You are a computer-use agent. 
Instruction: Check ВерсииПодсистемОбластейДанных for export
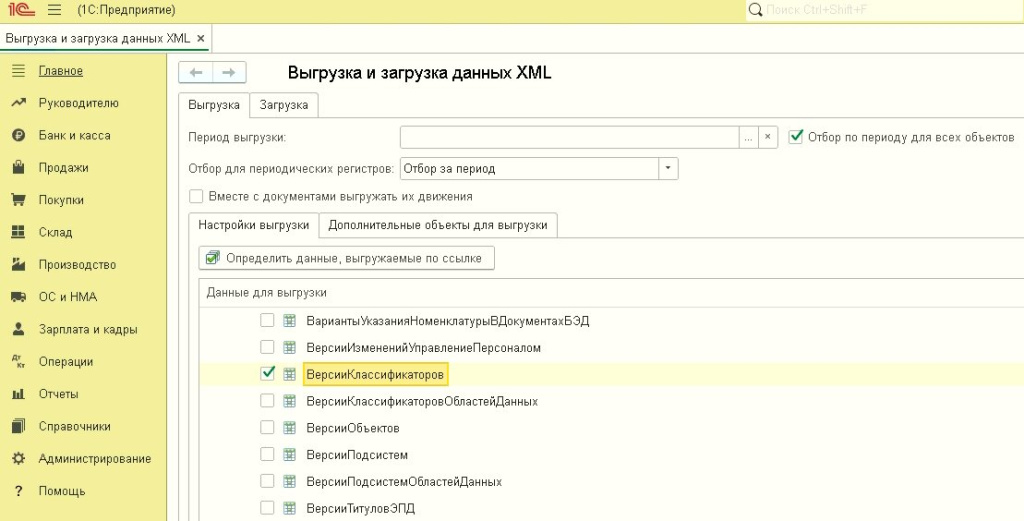click(x=266, y=481)
